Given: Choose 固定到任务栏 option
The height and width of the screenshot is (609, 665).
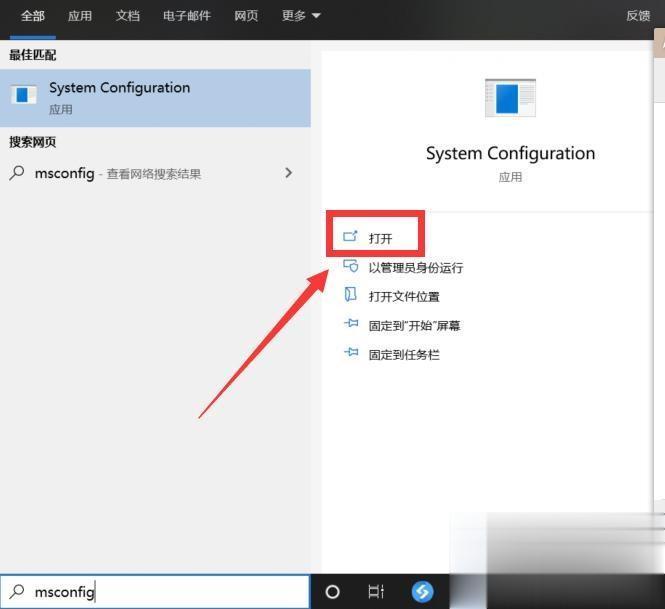Looking at the screenshot, I should tap(404, 355).
